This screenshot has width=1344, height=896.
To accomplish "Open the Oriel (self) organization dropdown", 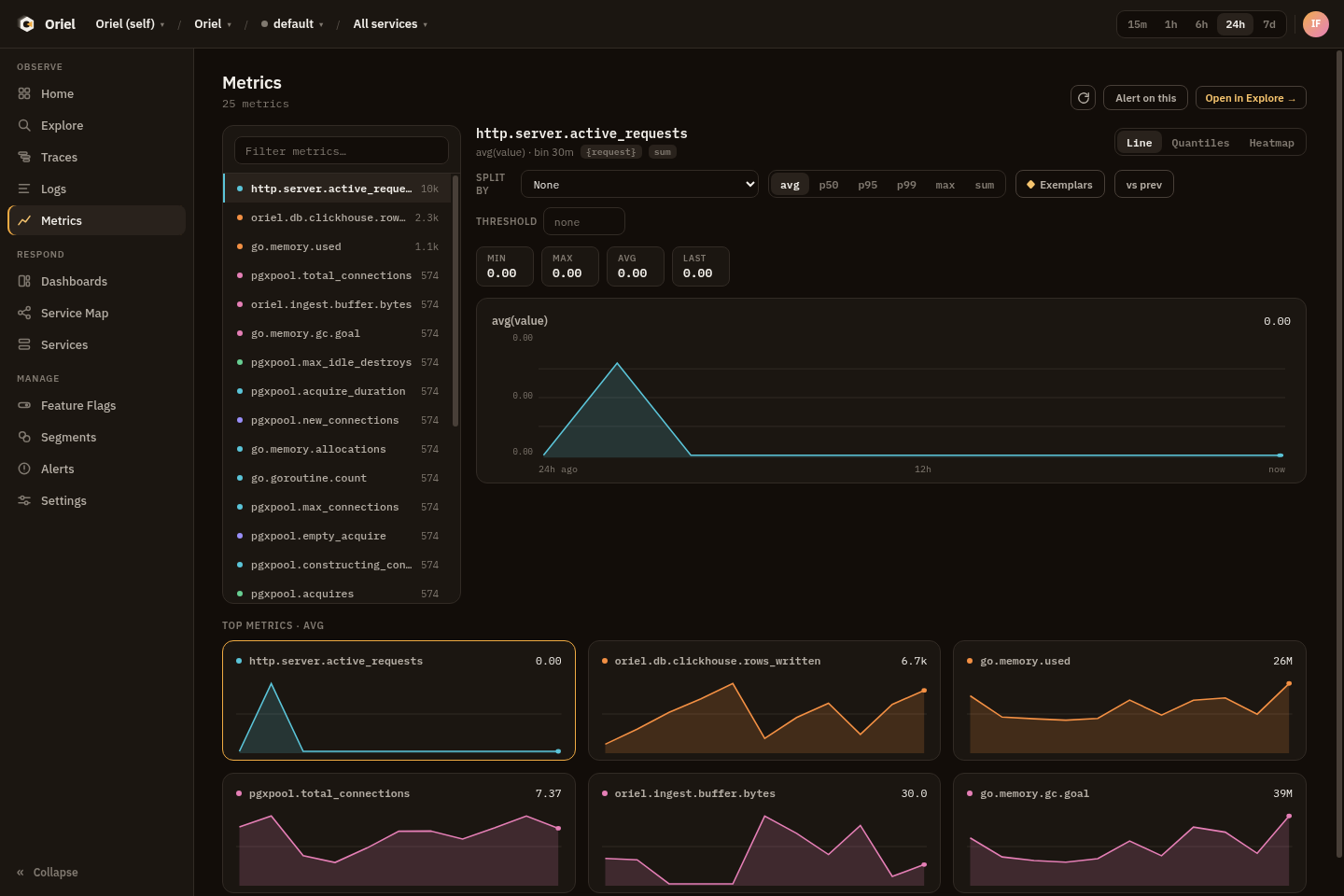I will tap(130, 24).
